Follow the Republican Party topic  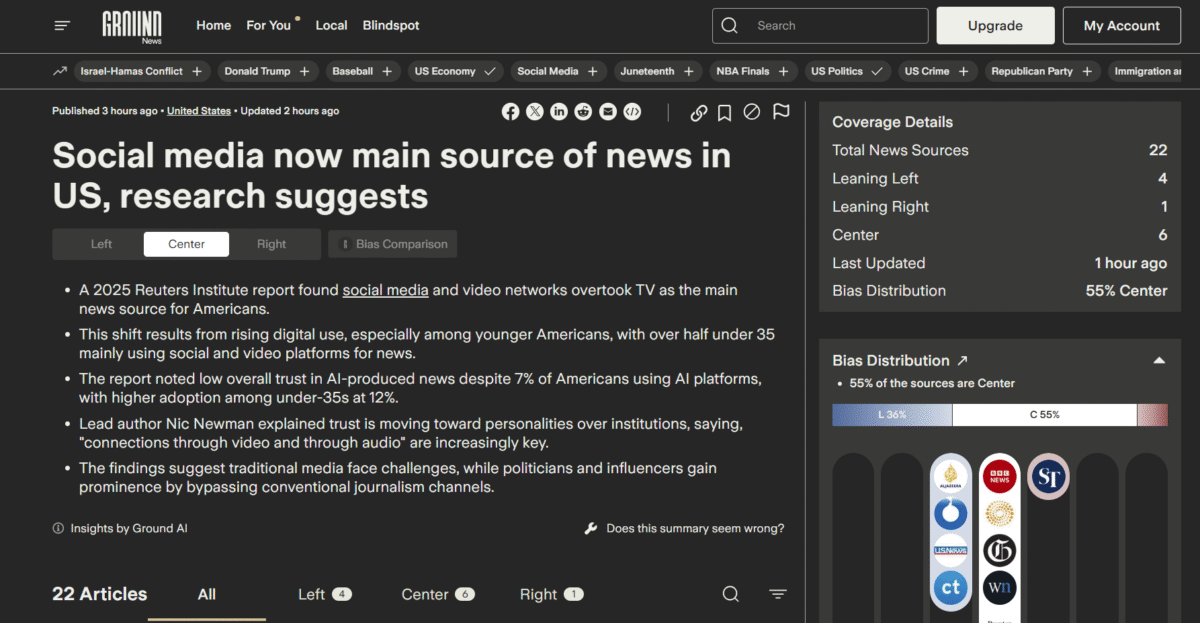point(1087,71)
